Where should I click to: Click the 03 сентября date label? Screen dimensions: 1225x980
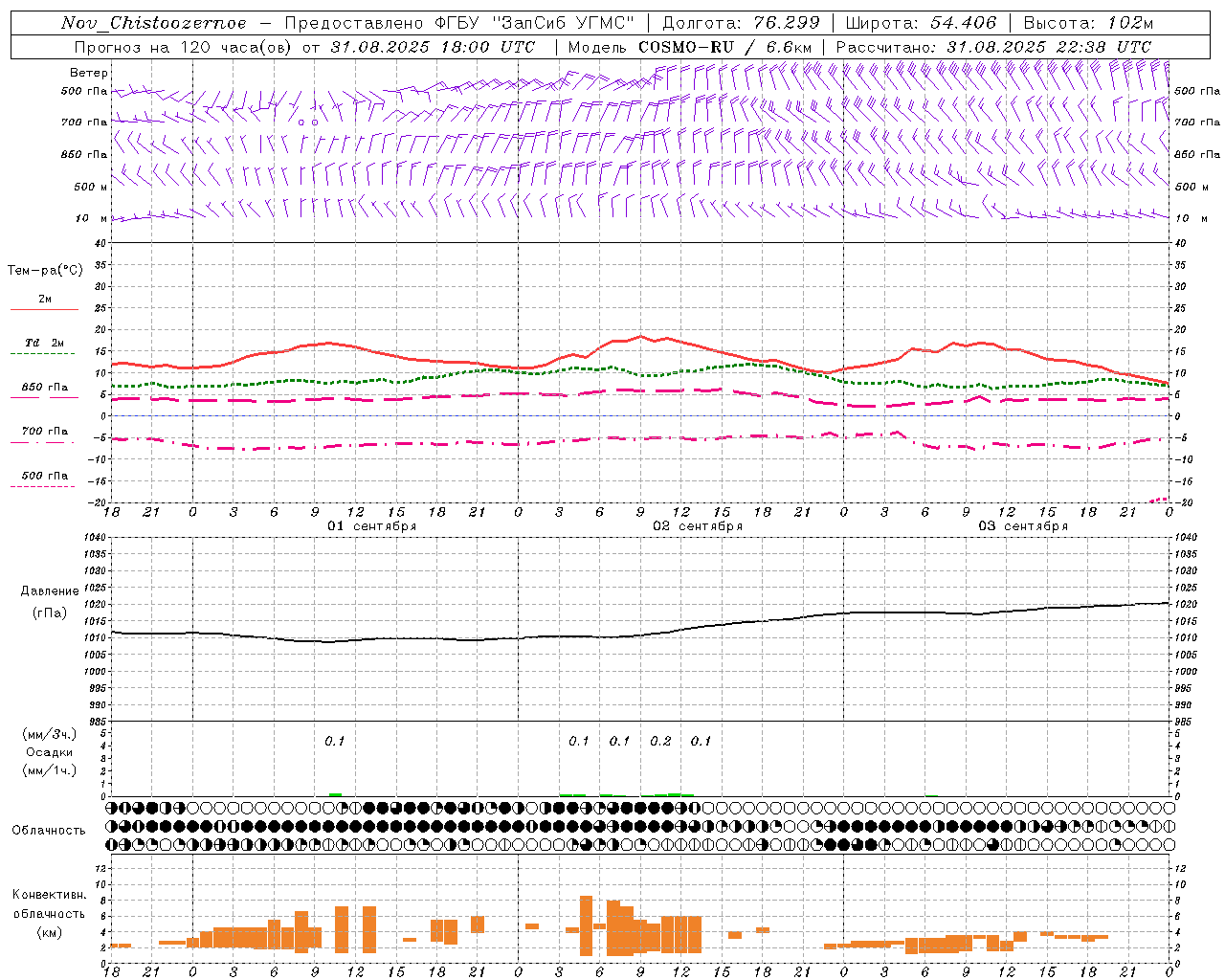tap(1023, 526)
